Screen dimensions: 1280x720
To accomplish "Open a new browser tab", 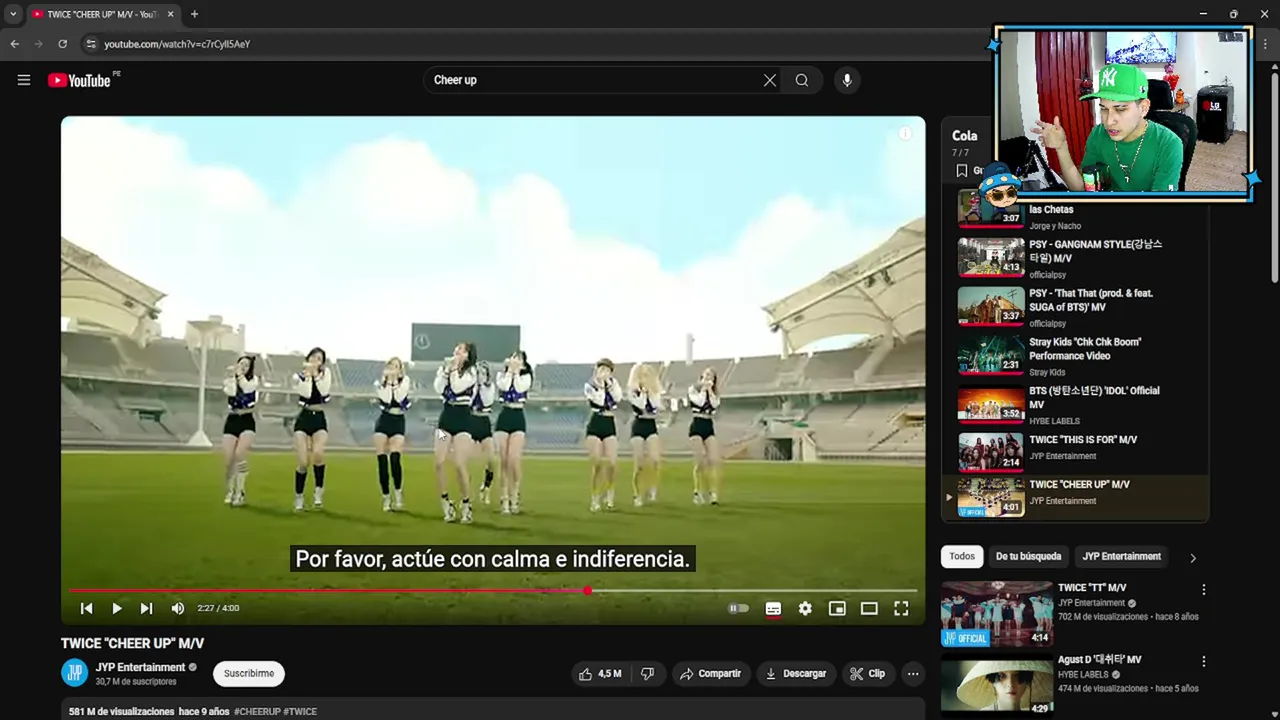I will [194, 14].
